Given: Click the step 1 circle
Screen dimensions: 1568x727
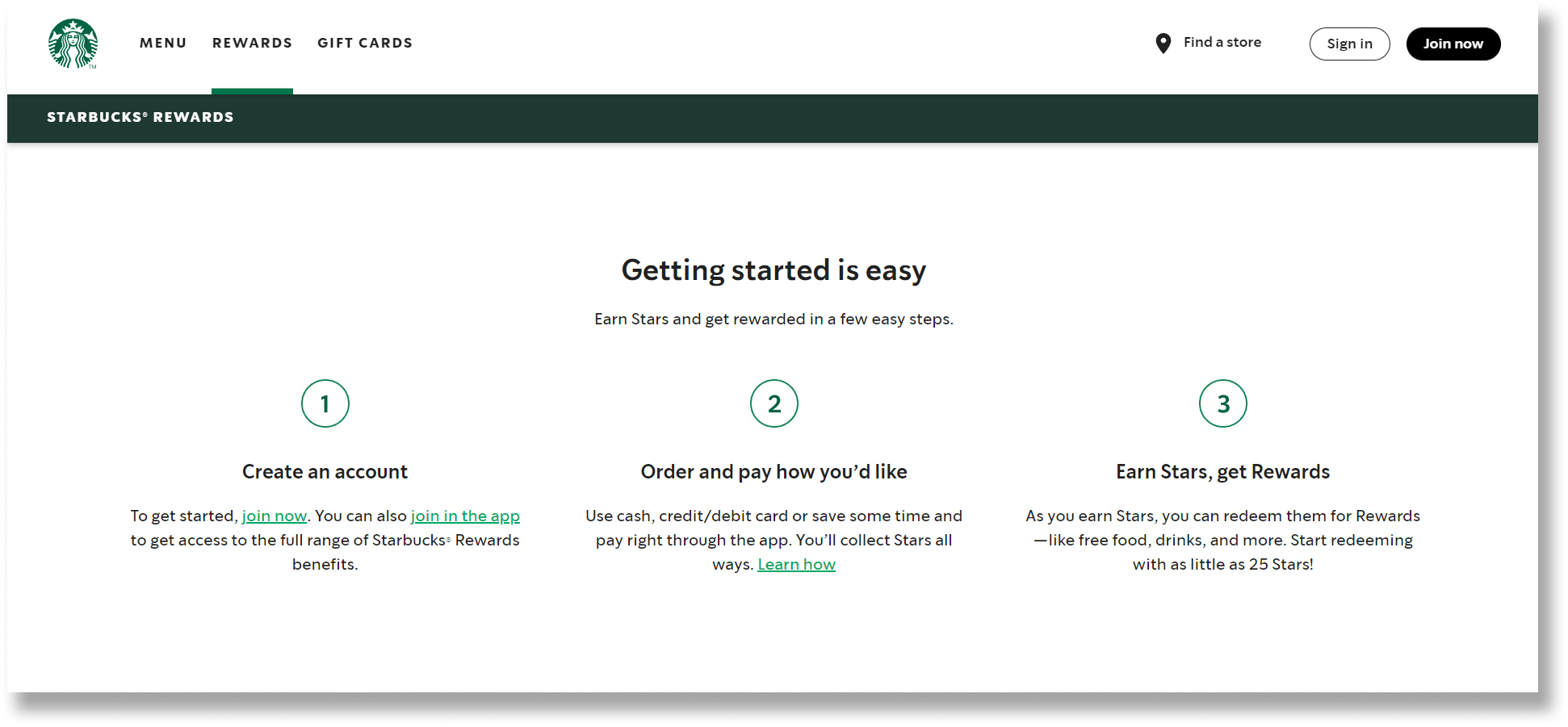Looking at the screenshot, I should click(325, 403).
